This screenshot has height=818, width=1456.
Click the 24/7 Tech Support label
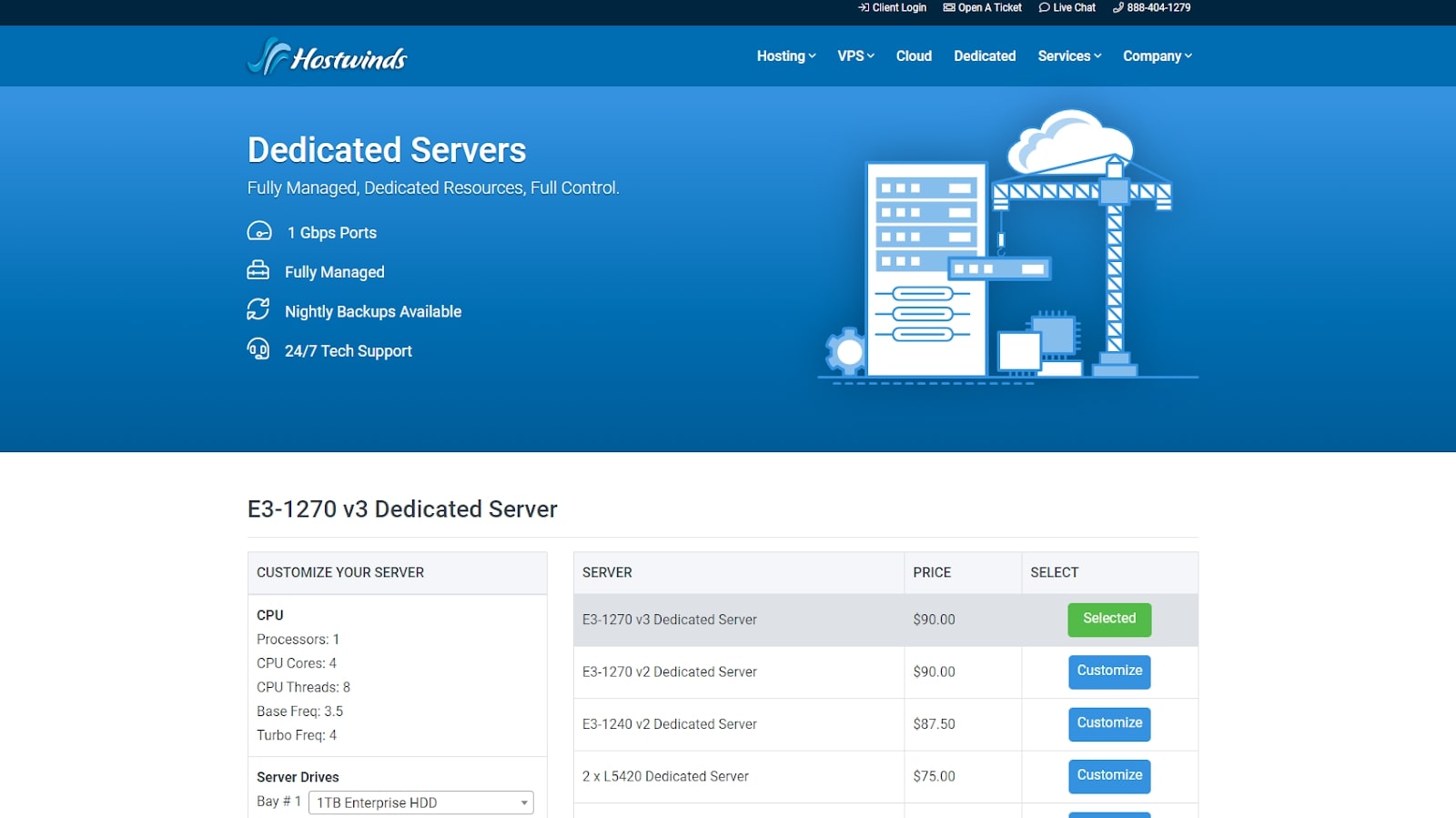pos(349,351)
